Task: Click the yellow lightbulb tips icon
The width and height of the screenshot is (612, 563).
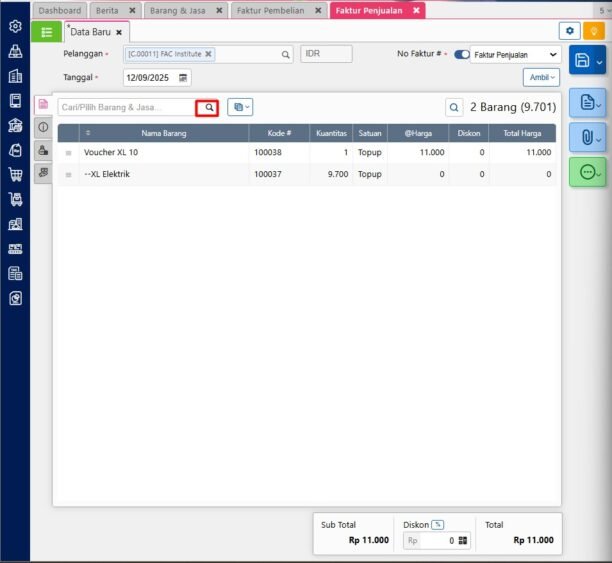Action: [x=596, y=32]
